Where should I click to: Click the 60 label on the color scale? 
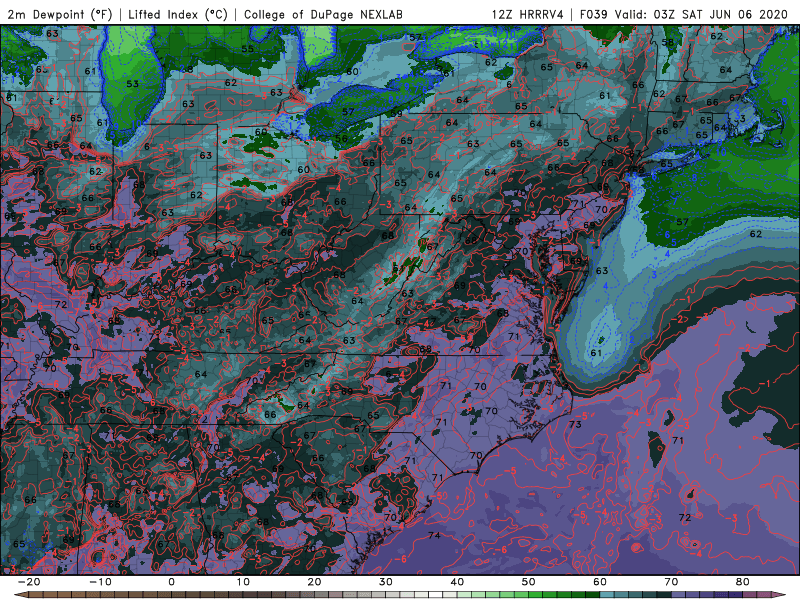[x=600, y=582]
